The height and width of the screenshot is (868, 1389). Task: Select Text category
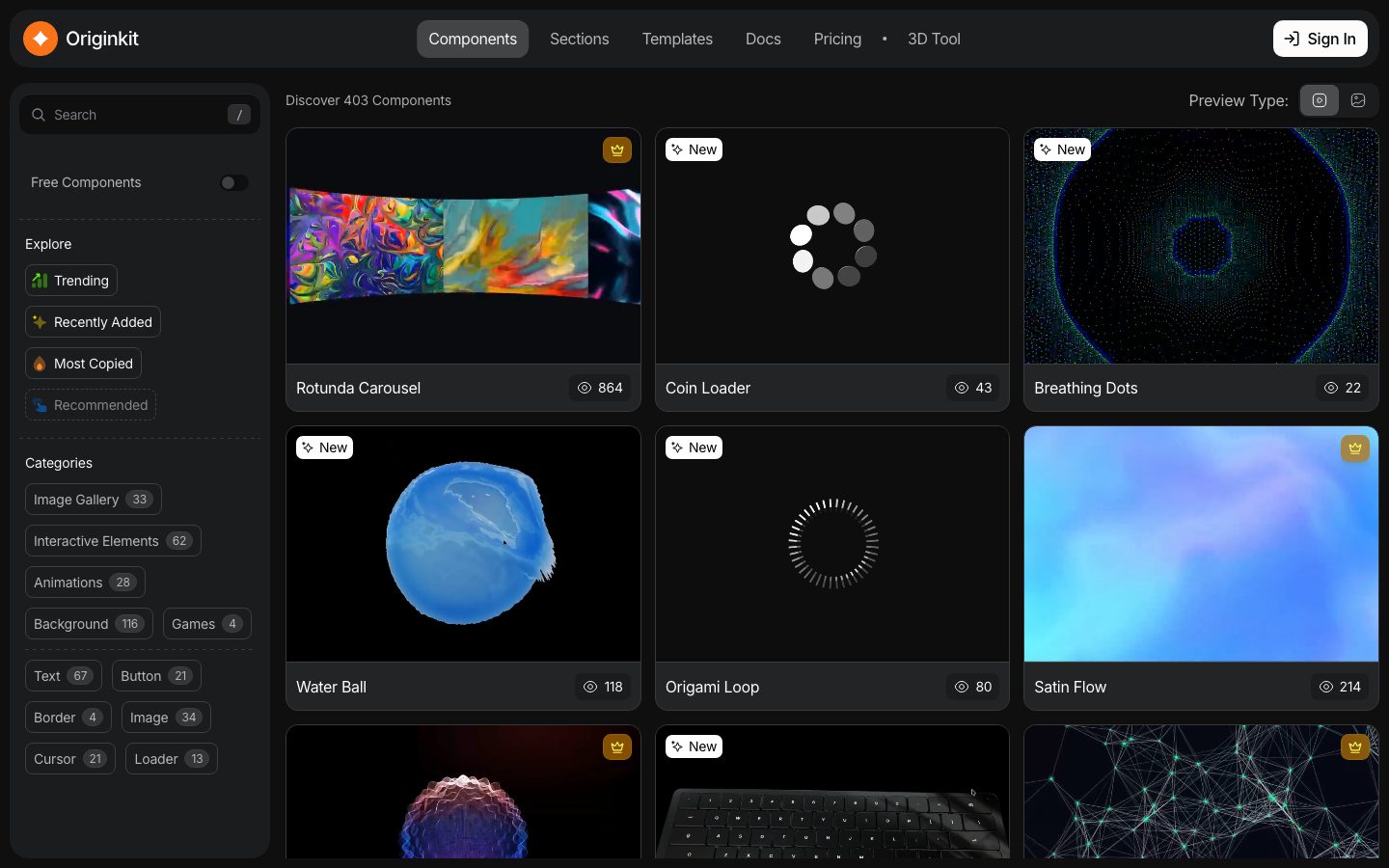(x=64, y=676)
